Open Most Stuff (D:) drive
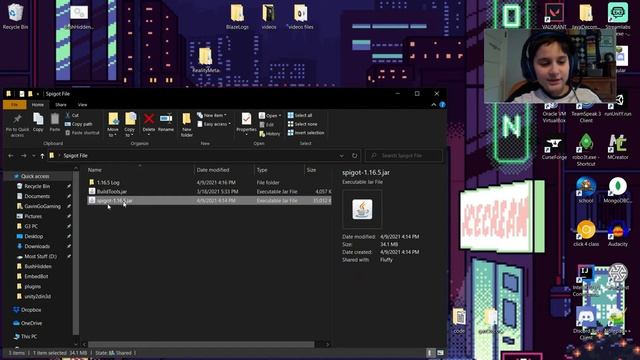 click(x=40, y=256)
